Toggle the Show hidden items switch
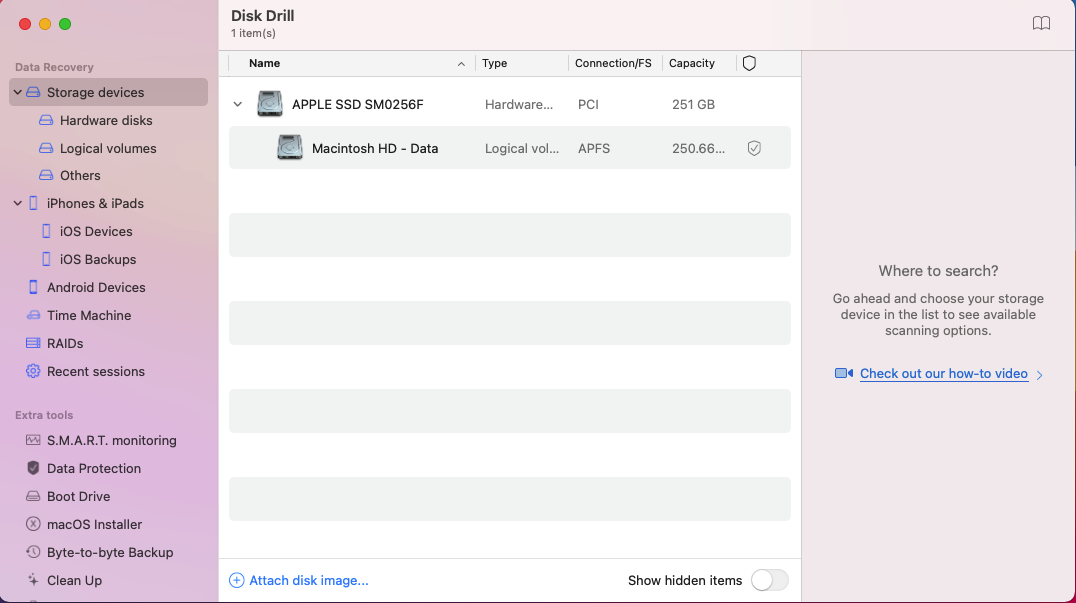1076x603 pixels. click(x=769, y=580)
